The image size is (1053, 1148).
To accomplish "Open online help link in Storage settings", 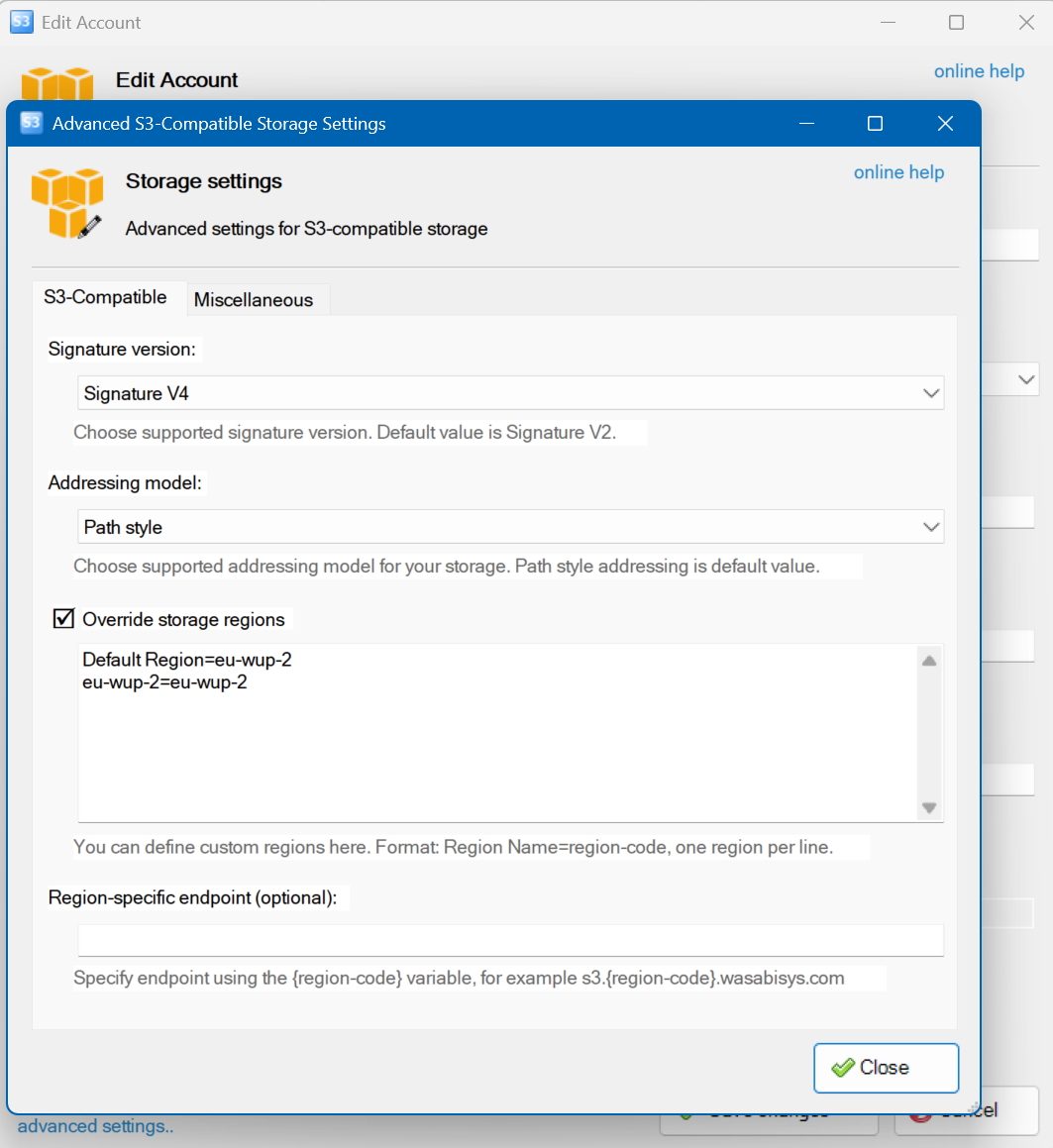I will [x=898, y=172].
